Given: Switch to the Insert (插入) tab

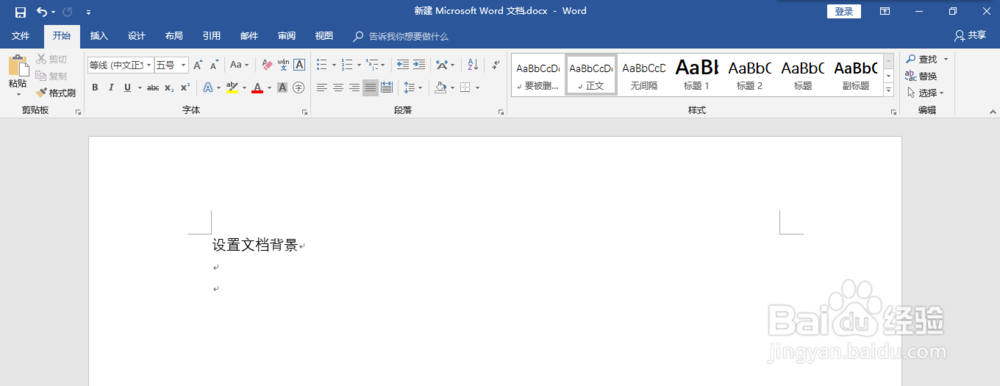Looking at the screenshot, I should pyautogui.click(x=99, y=36).
